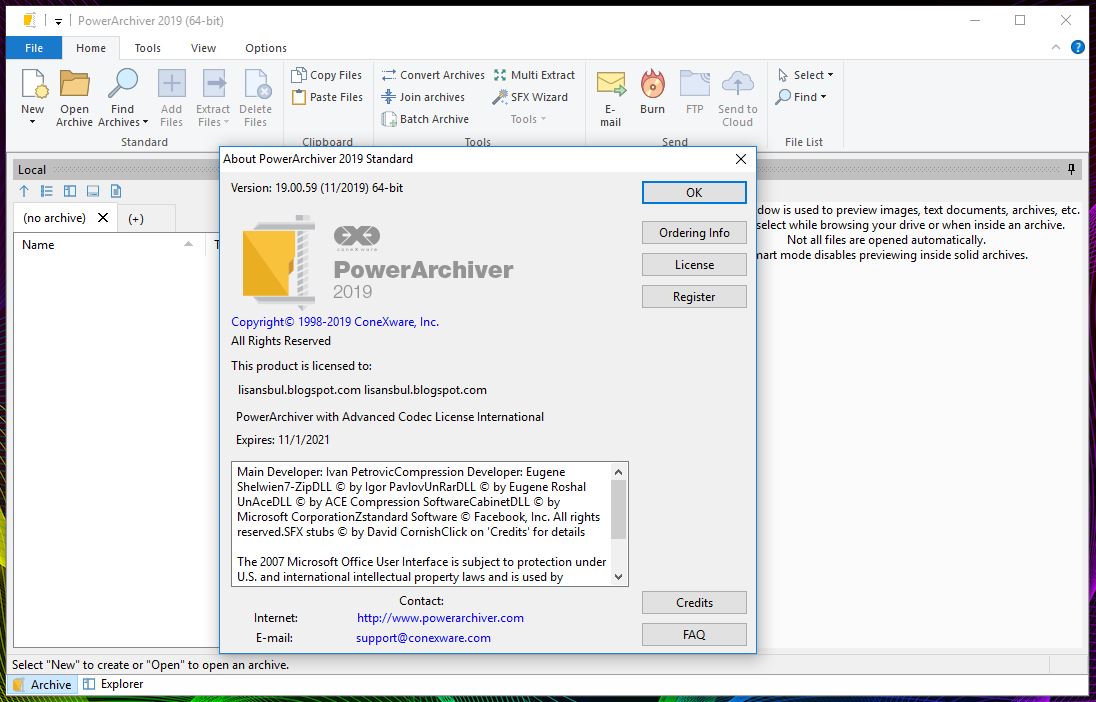Click the PowerArchiver title bar app icon

point(29,20)
